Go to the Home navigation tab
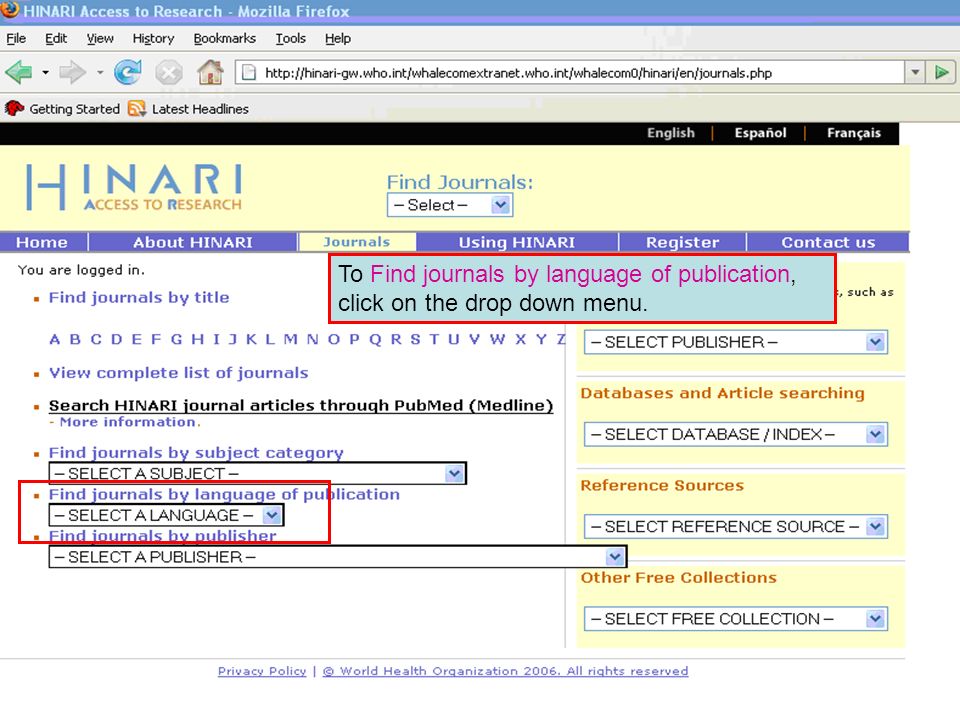 [42, 242]
